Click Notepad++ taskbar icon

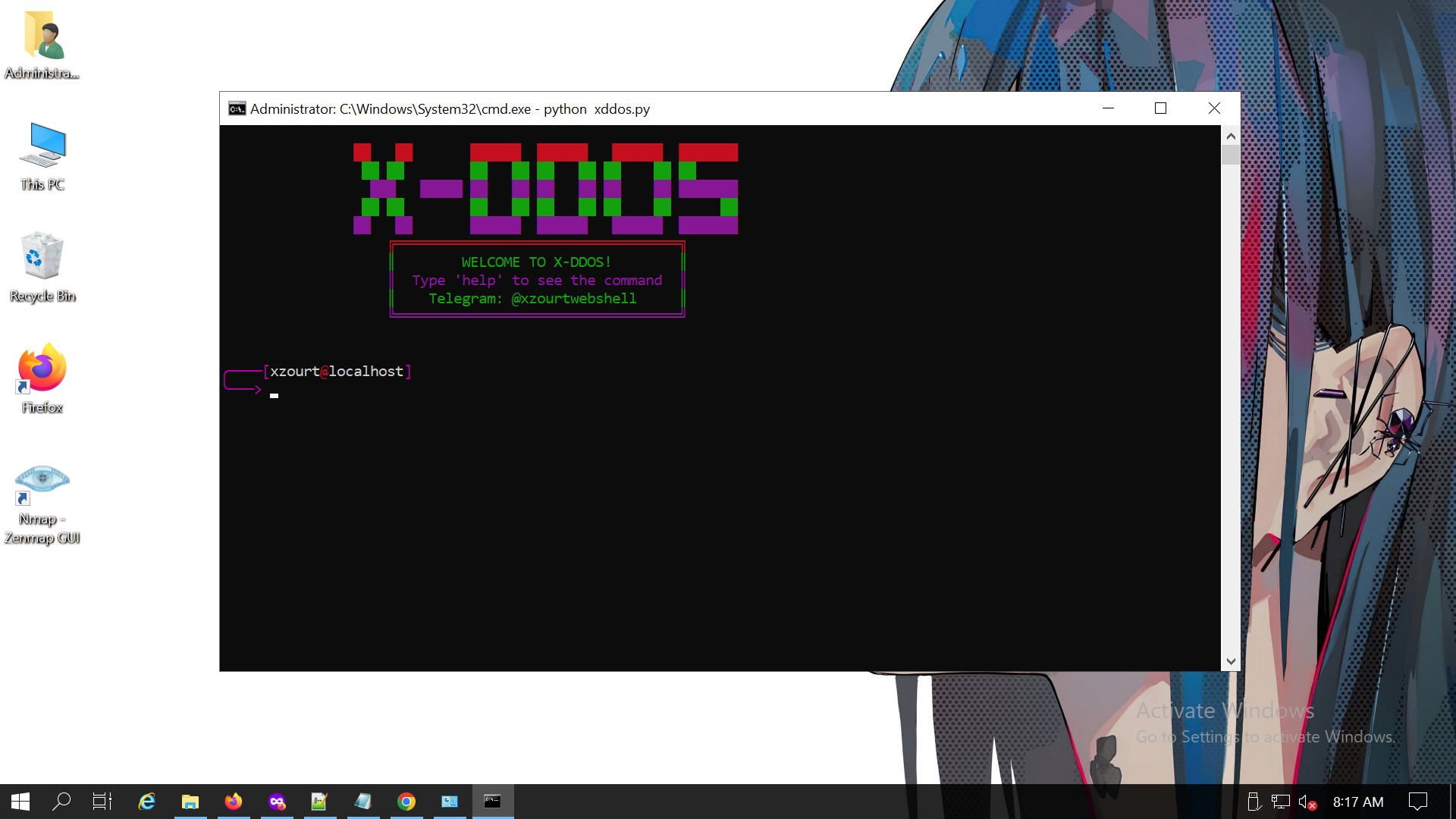pyautogui.click(x=319, y=802)
